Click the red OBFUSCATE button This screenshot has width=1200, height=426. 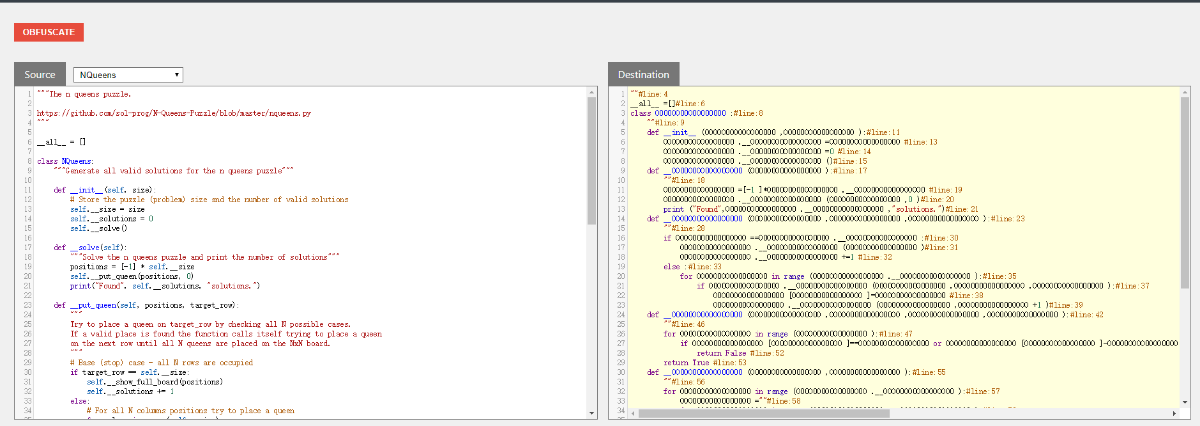click(49, 32)
